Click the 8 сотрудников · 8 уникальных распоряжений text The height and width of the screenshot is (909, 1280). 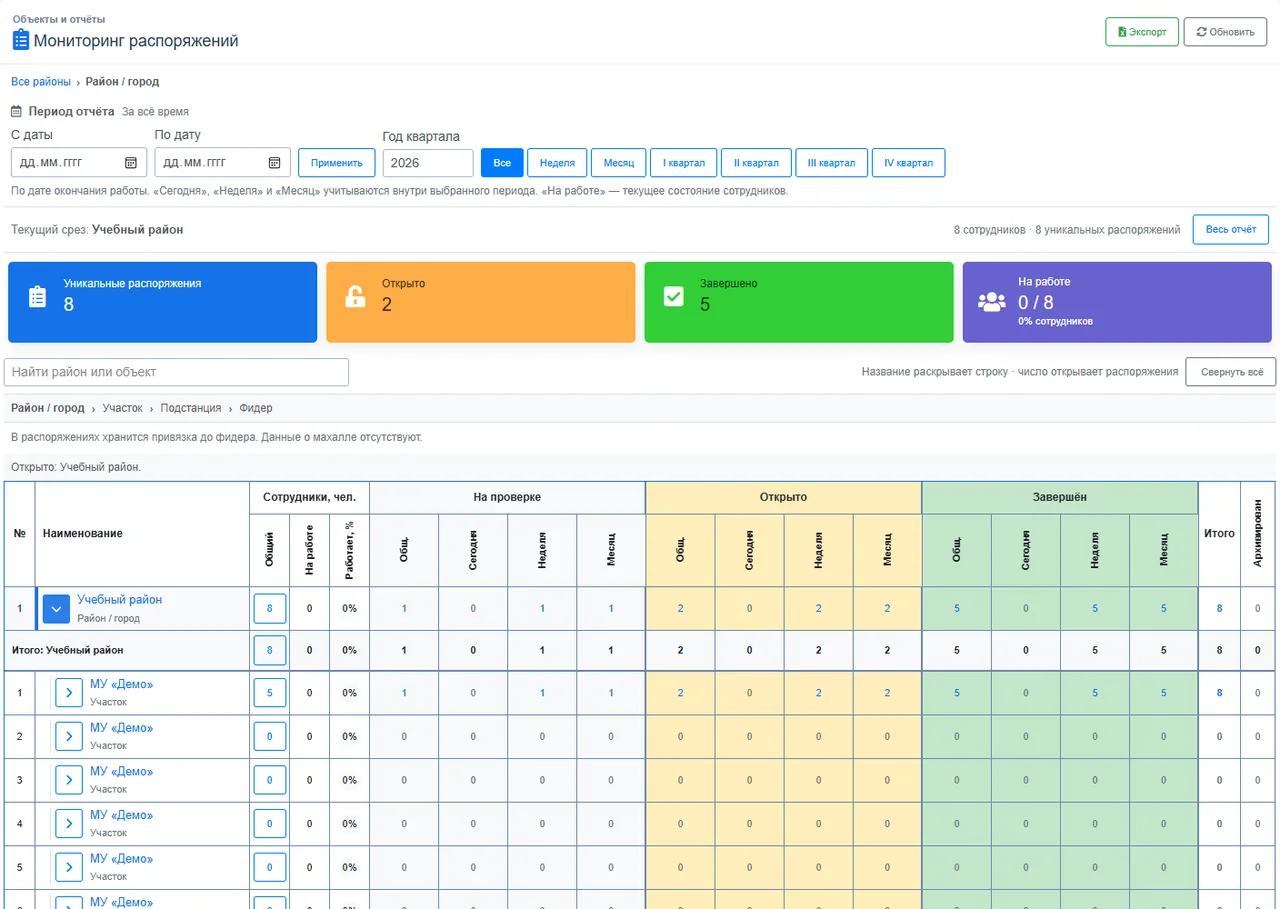point(1067,230)
